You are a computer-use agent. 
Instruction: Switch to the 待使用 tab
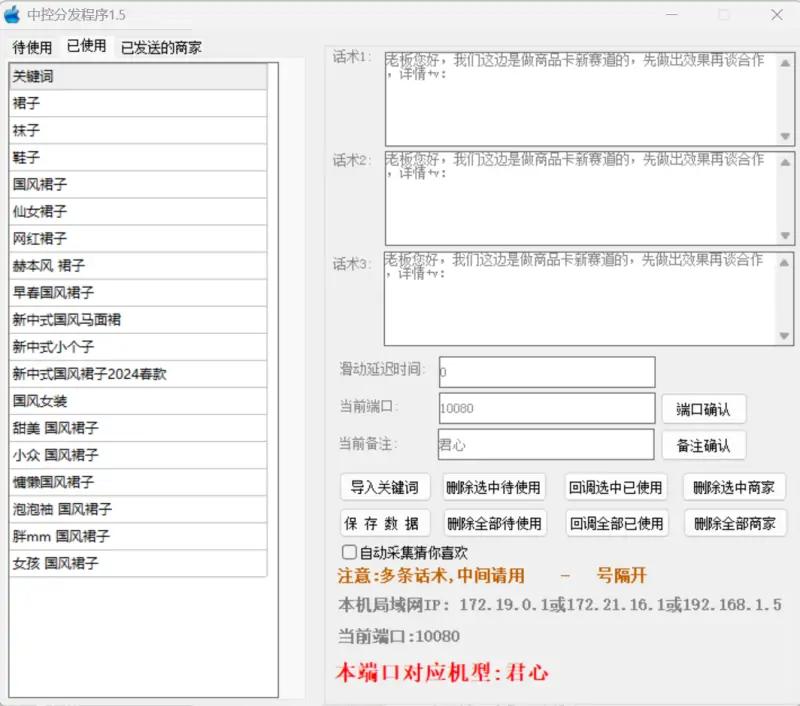32,47
